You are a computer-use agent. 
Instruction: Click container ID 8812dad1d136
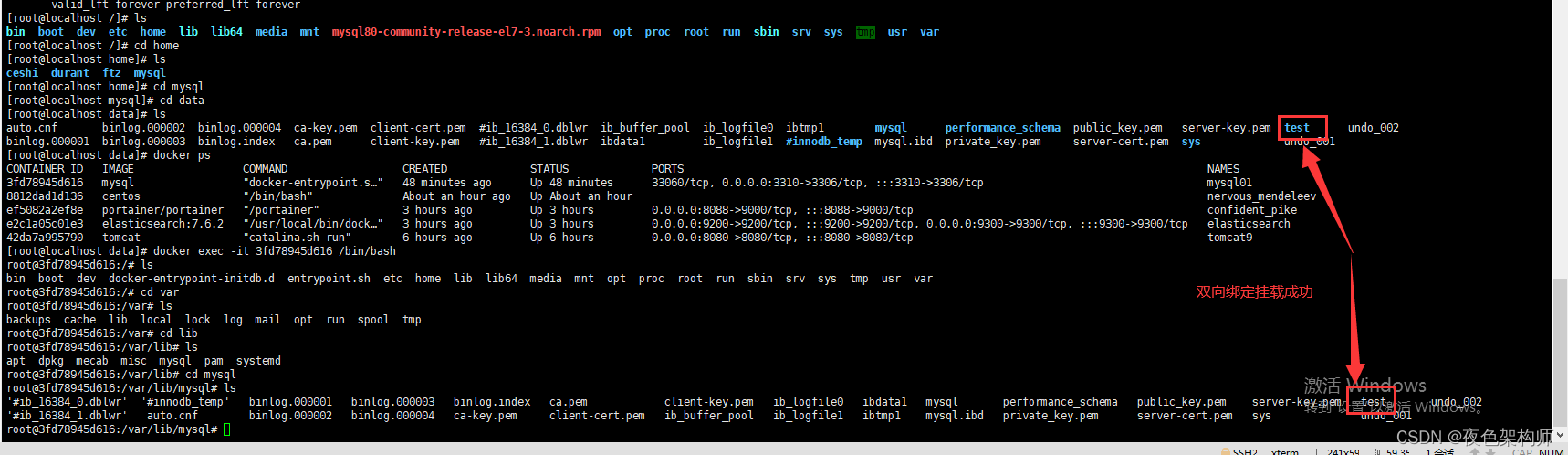(x=45, y=196)
